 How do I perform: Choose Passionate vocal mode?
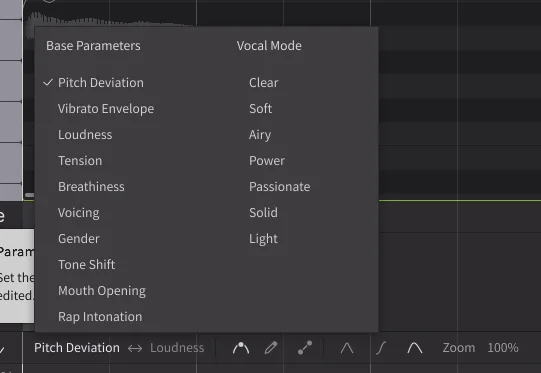pos(279,187)
